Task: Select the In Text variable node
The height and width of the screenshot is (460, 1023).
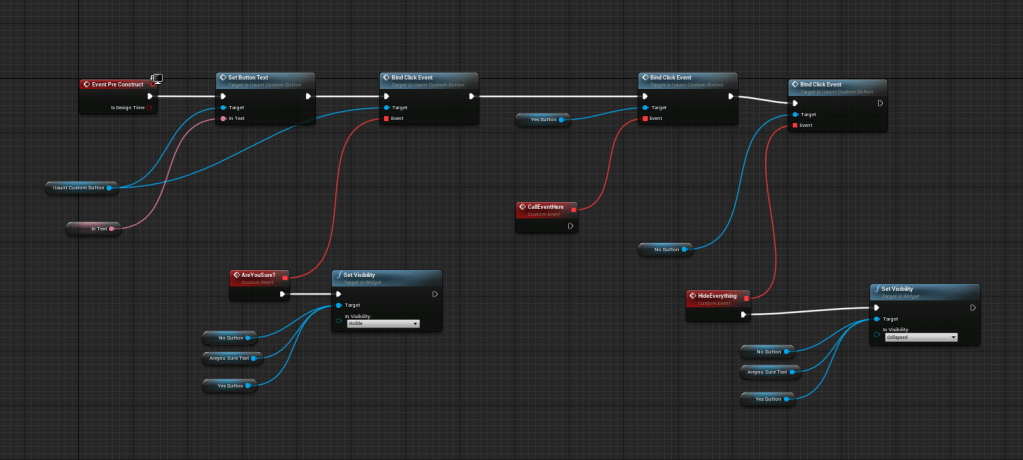Action: [x=92, y=229]
